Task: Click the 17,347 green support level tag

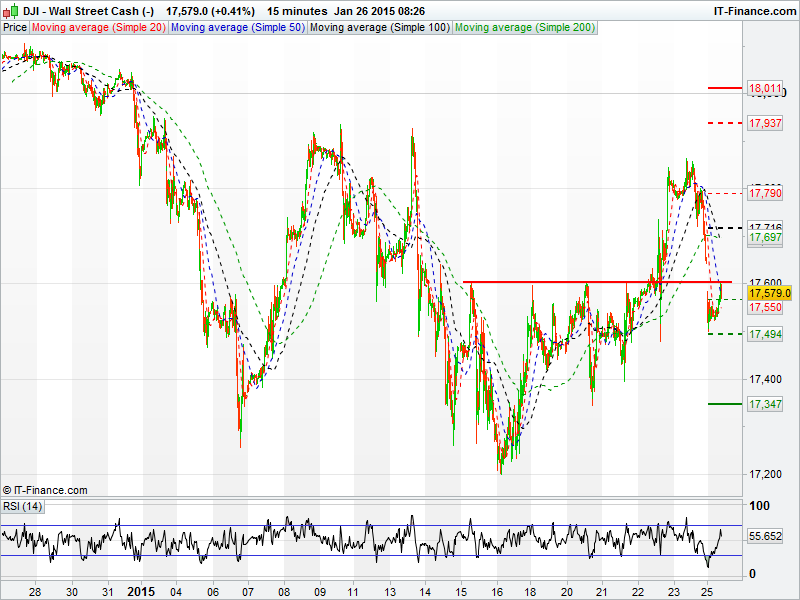Action: pyautogui.click(x=766, y=404)
